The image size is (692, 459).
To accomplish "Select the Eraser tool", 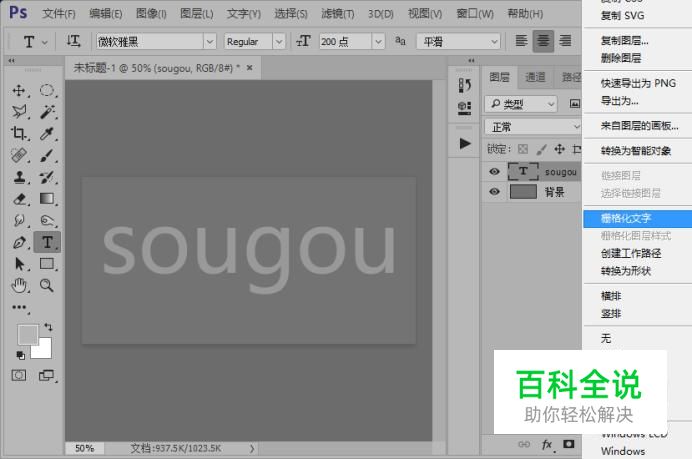I will [19, 199].
